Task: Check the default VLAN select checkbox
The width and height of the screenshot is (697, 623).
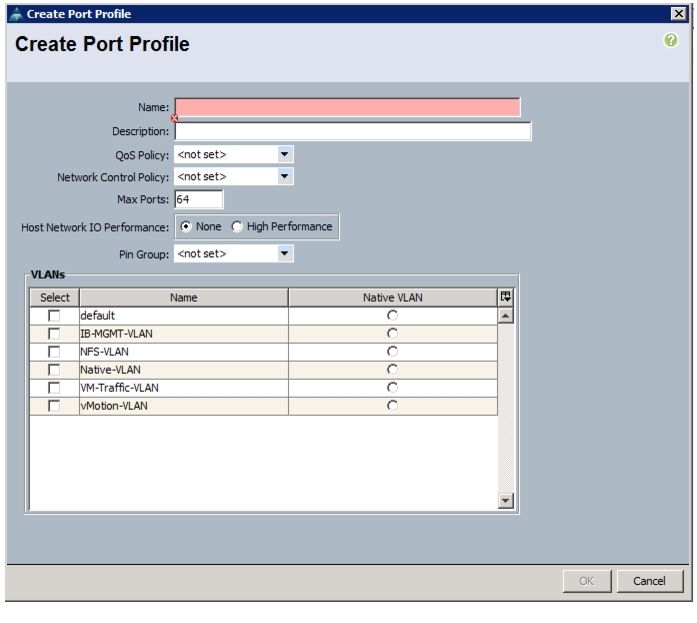Action: pyautogui.click(x=54, y=315)
